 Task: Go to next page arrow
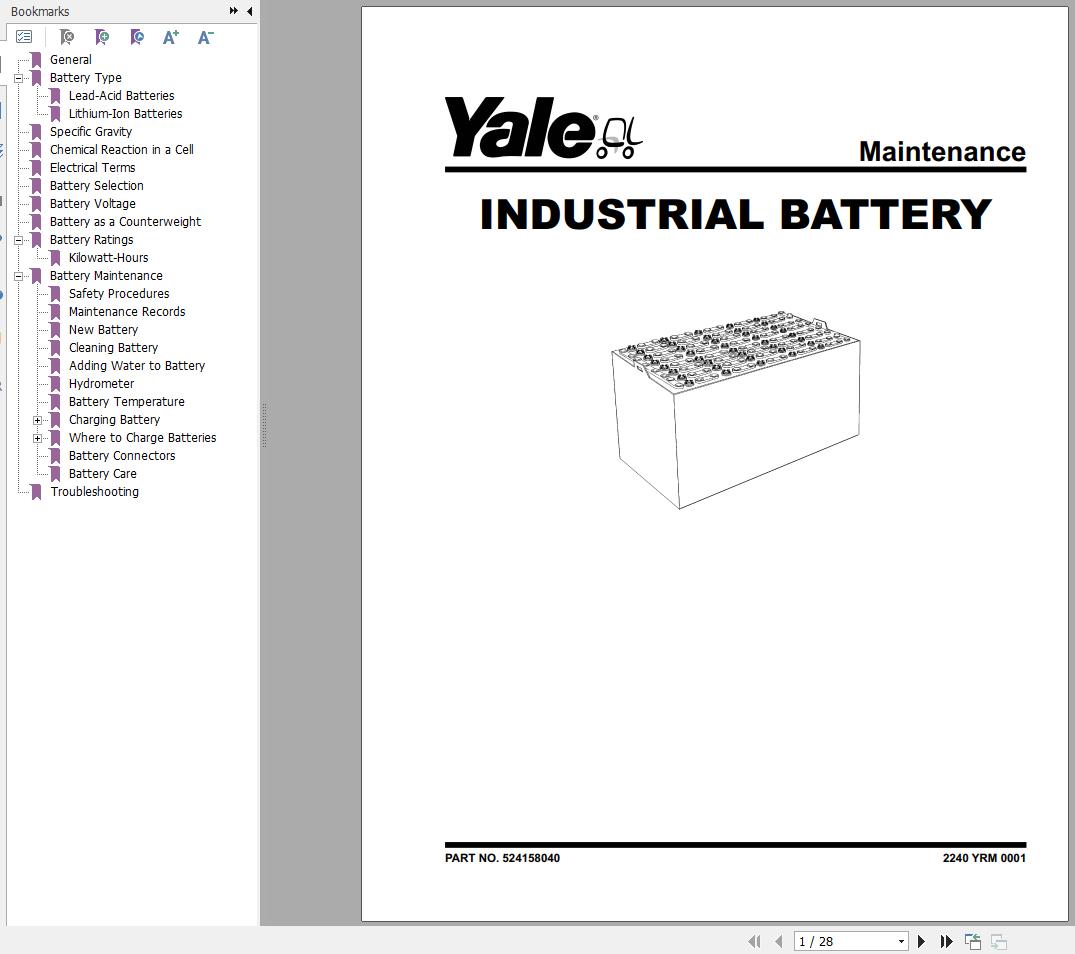pos(921,942)
